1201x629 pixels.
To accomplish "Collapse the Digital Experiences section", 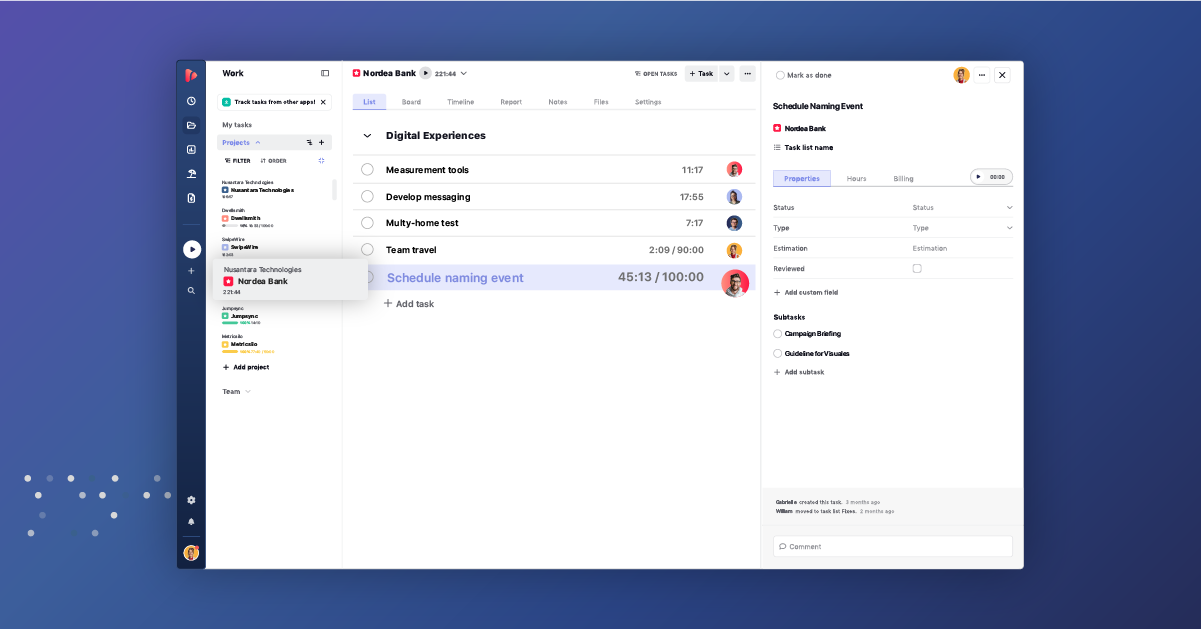I will (x=367, y=135).
